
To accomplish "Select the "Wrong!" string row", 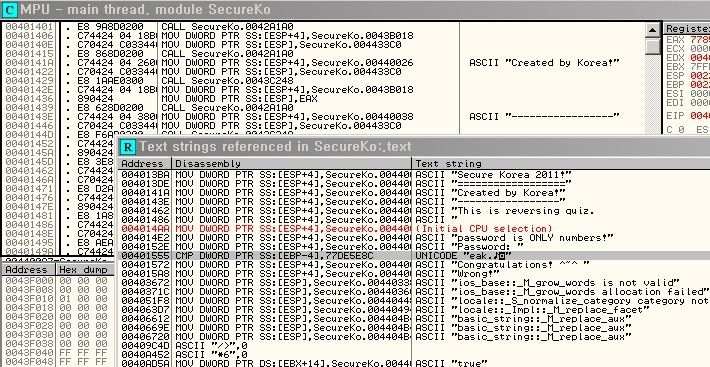I will [414, 274].
